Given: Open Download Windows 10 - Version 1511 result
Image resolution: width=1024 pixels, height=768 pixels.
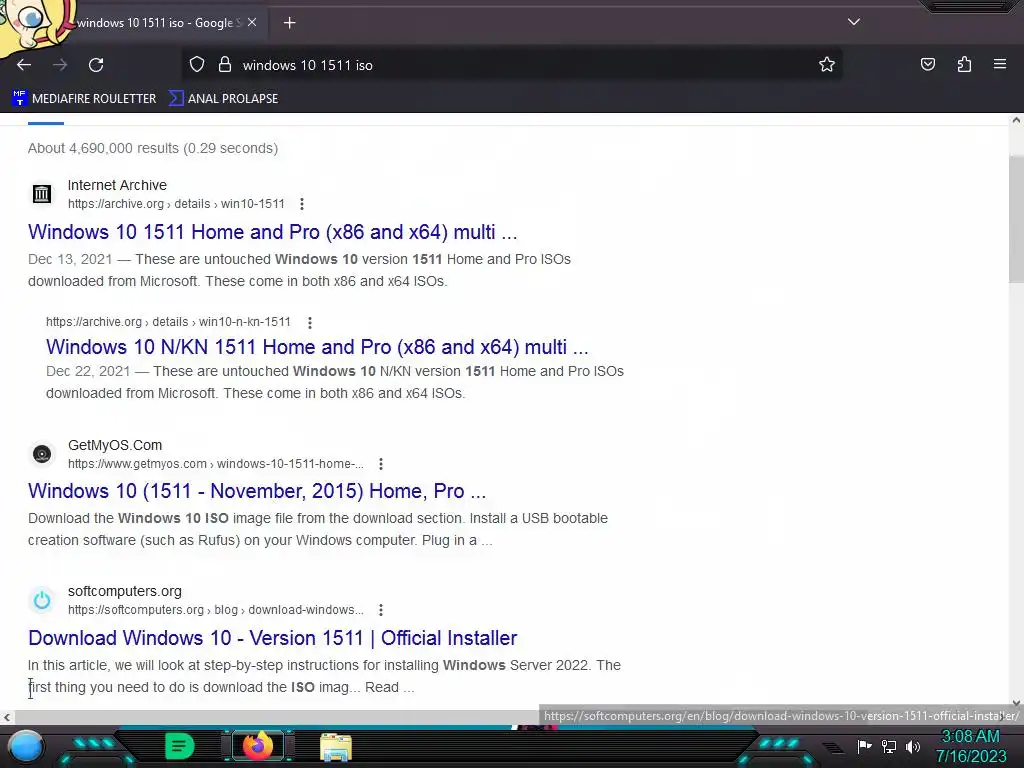Looking at the screenshot, I should coord(272,638).
